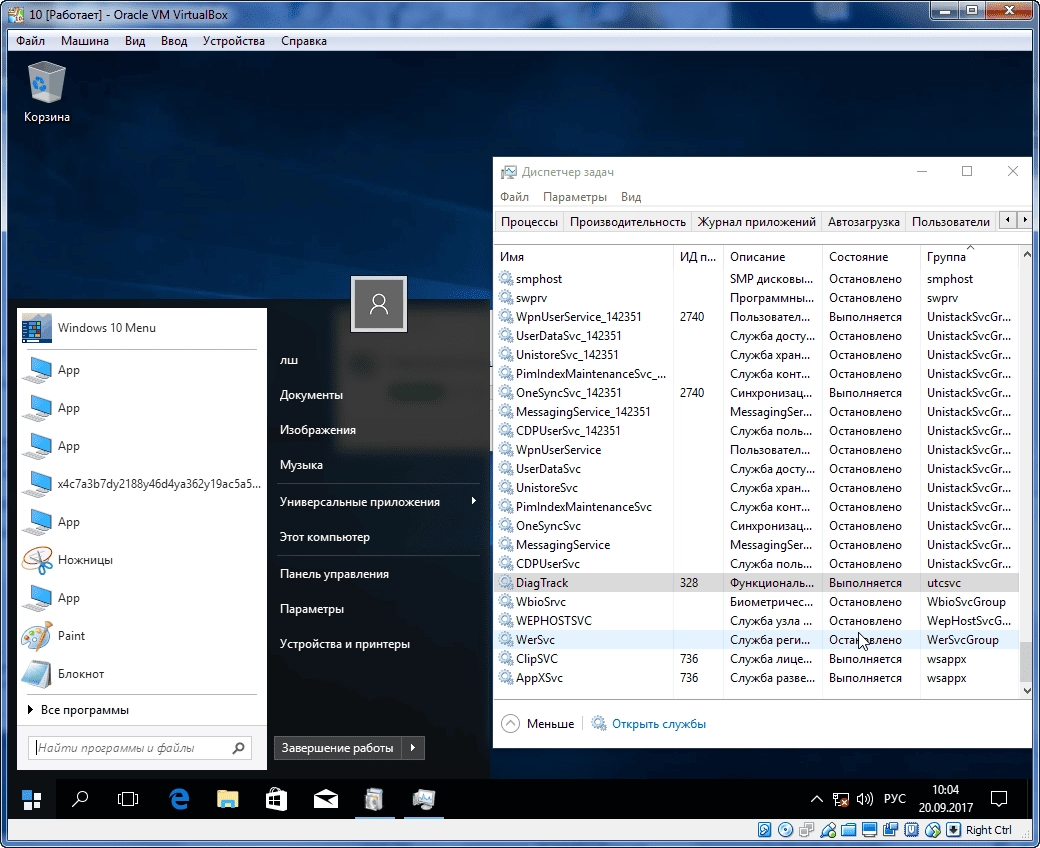Viewport: 1040px width, 848px height.
Task: Launch Microsoft Edge from the taskbar
Action: tap(179, 800)
